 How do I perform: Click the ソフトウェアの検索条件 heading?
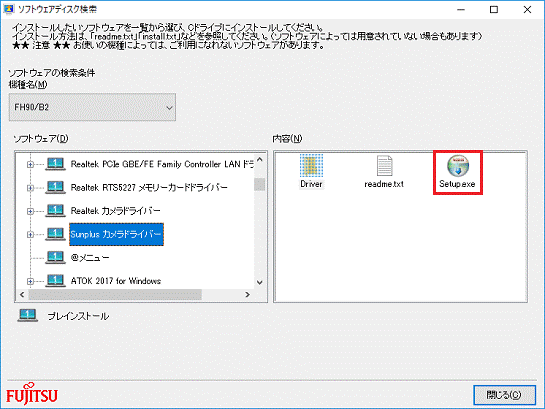tap(51, 73)
